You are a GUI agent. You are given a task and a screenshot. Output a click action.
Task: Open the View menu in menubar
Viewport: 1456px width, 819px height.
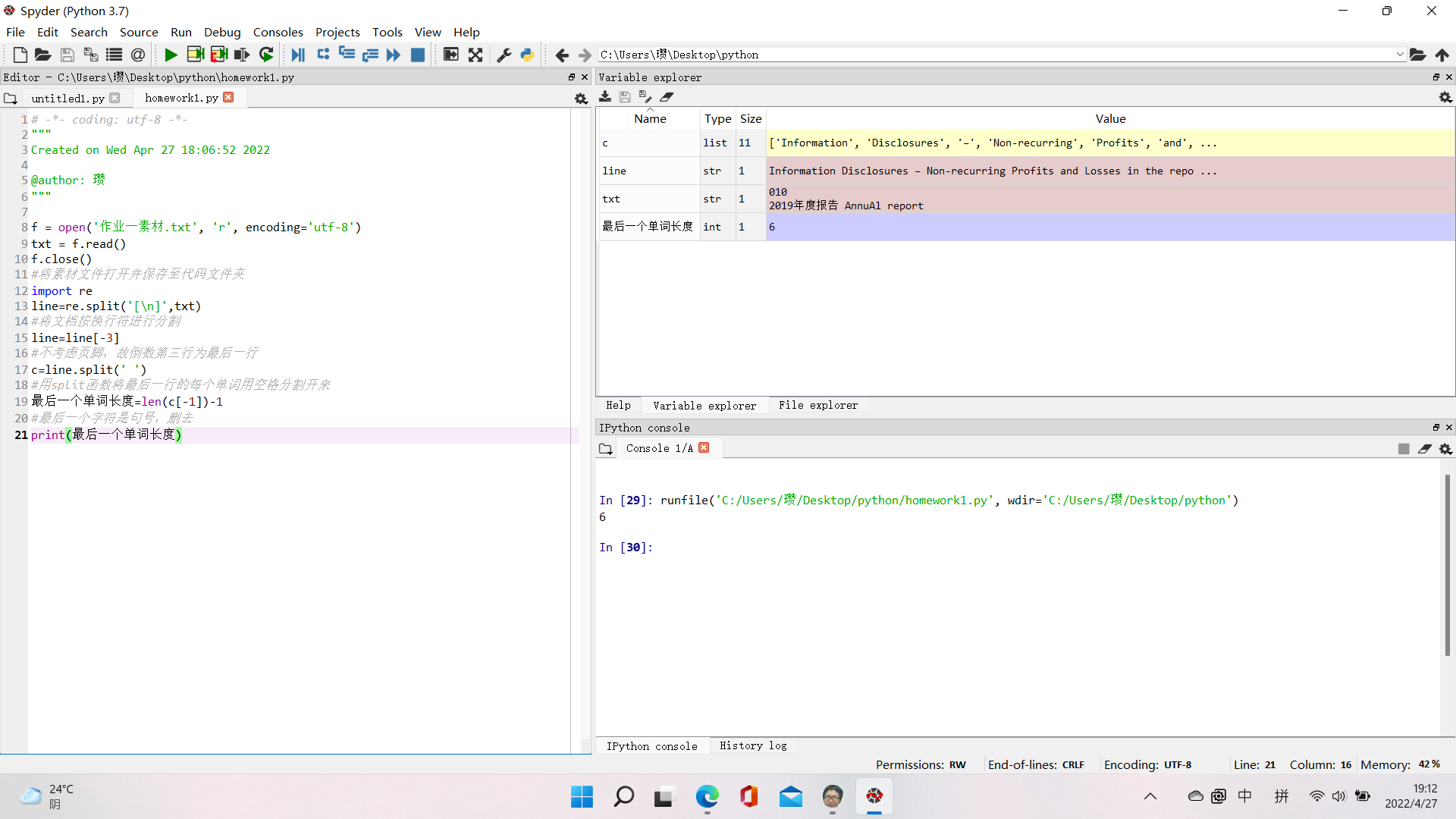click(428, 32)
